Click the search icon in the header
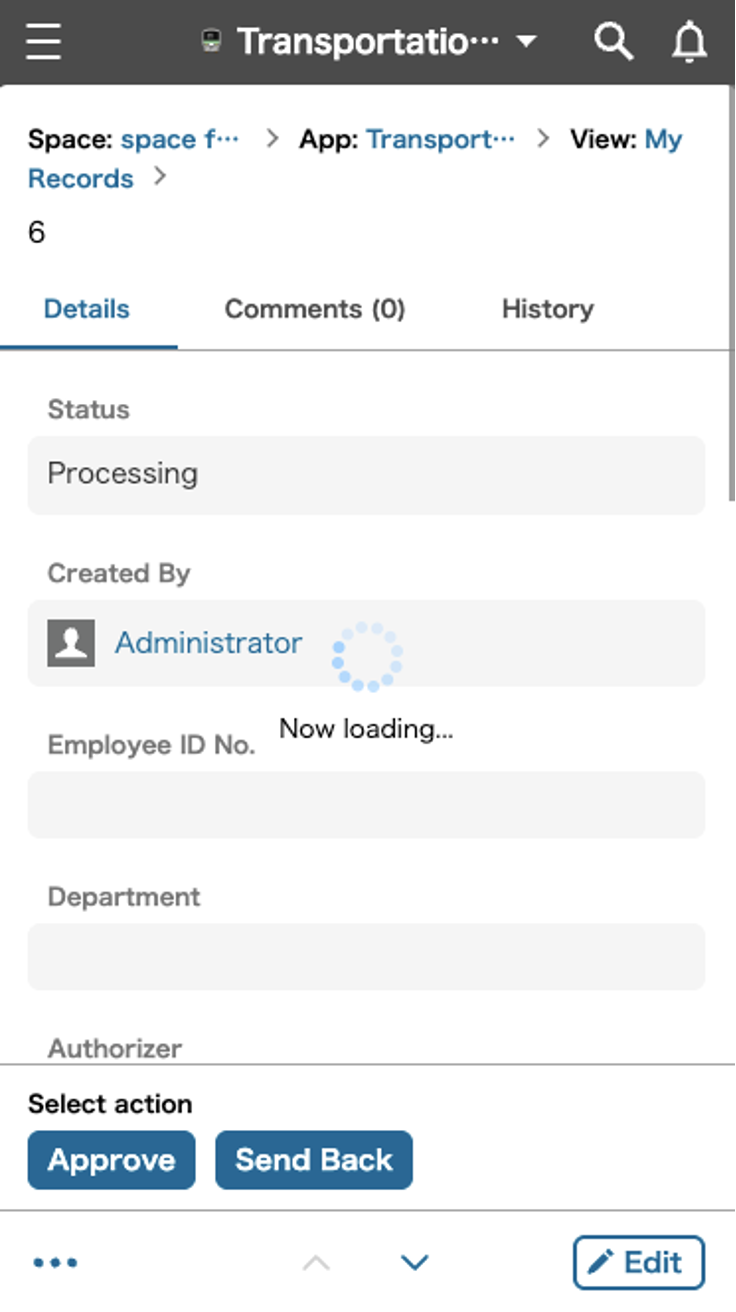The width and height of the screenshot is (736, 1312). [x=614, y=41]
